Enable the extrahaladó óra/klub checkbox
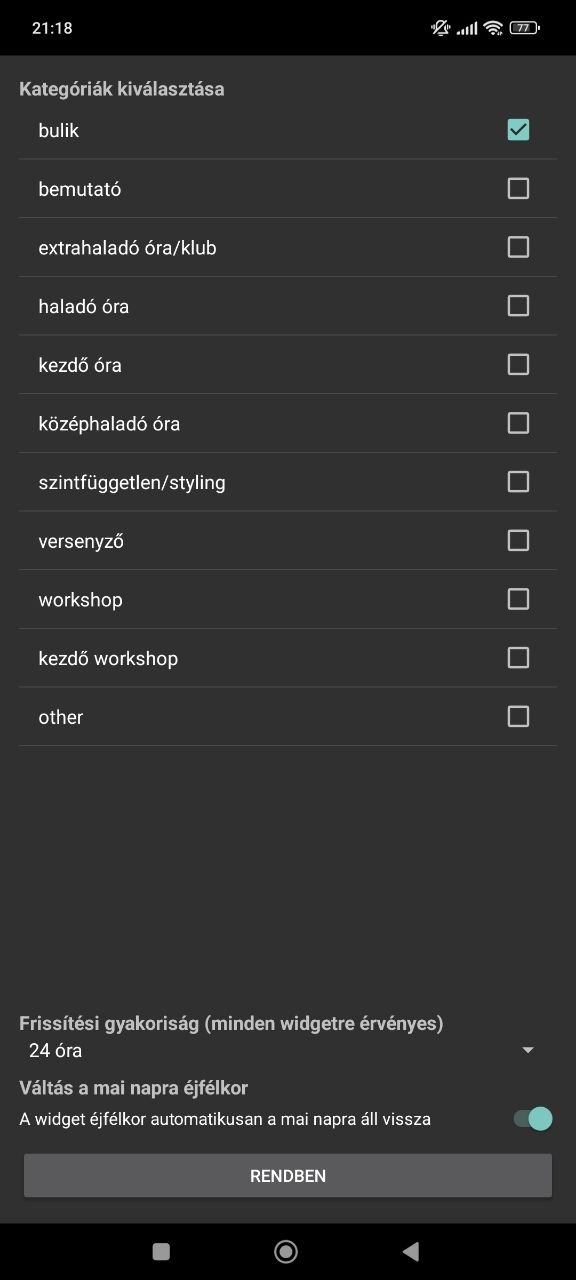 [518, 247]
